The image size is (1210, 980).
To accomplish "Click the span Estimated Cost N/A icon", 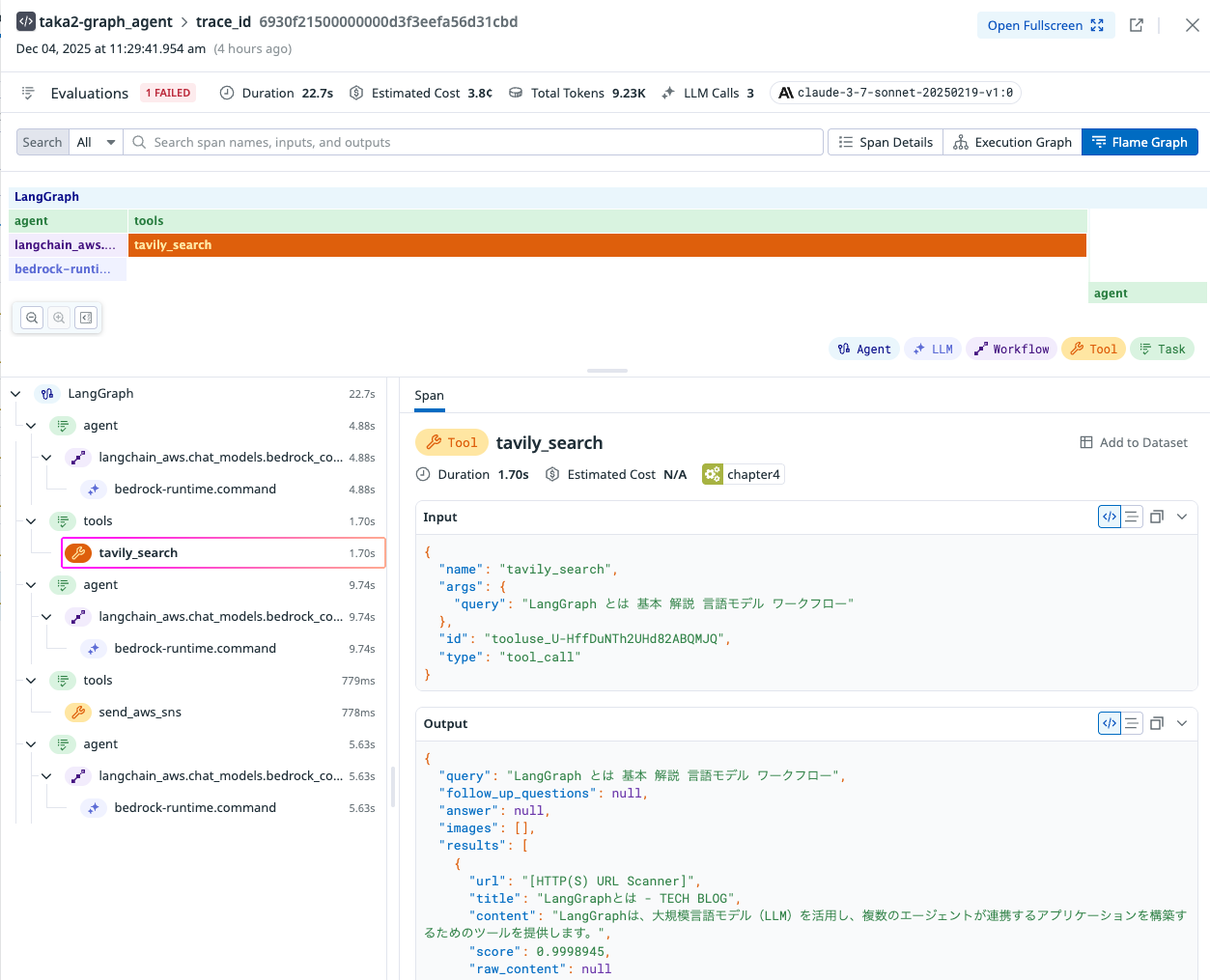I will (x=552, y=474).
